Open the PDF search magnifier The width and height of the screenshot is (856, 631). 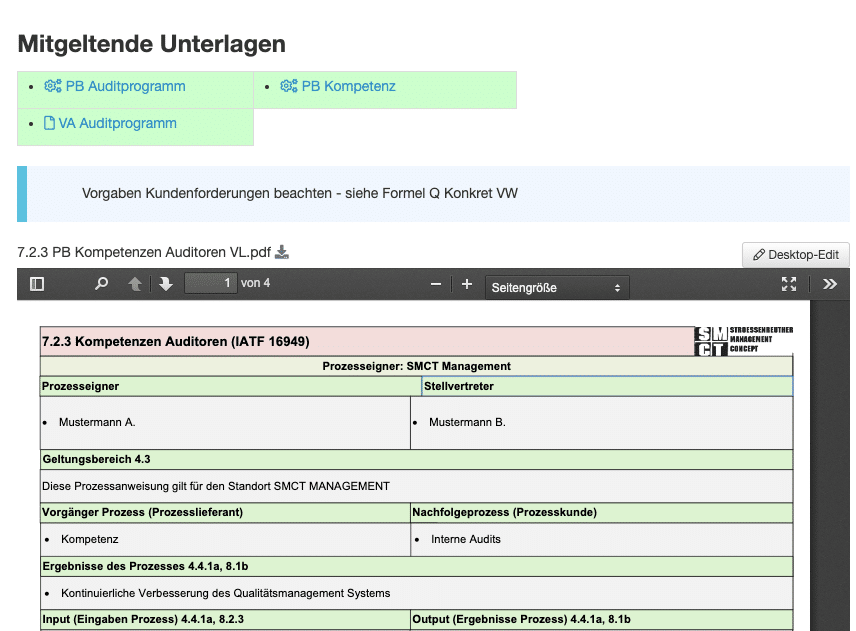(x=101, y=284)
